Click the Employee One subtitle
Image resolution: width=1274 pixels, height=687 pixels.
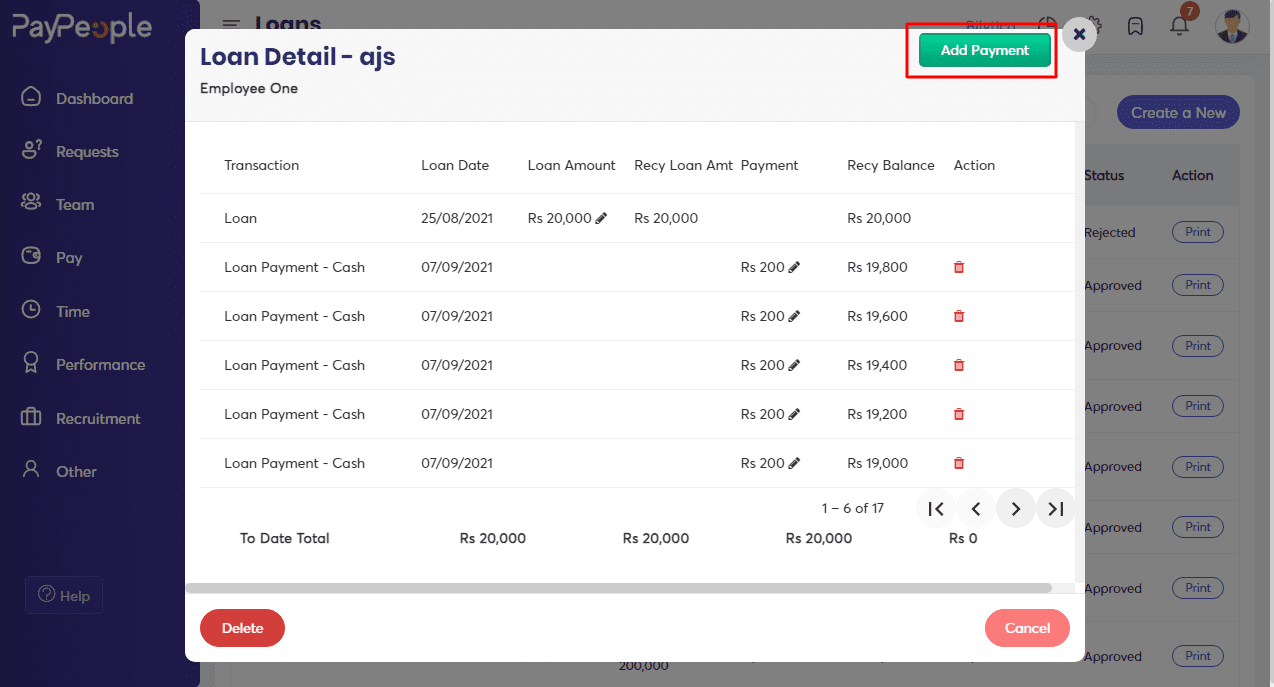pos(249,88)
